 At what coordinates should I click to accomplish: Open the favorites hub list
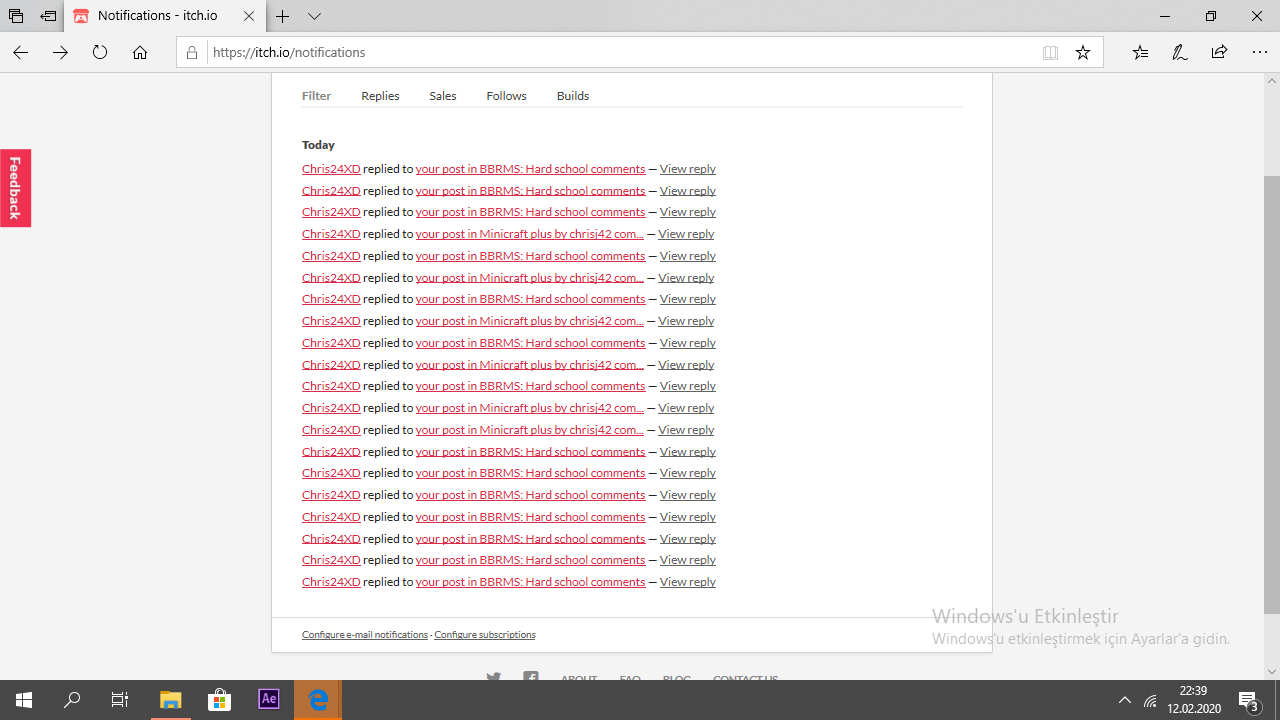[x=1141, y=52]
